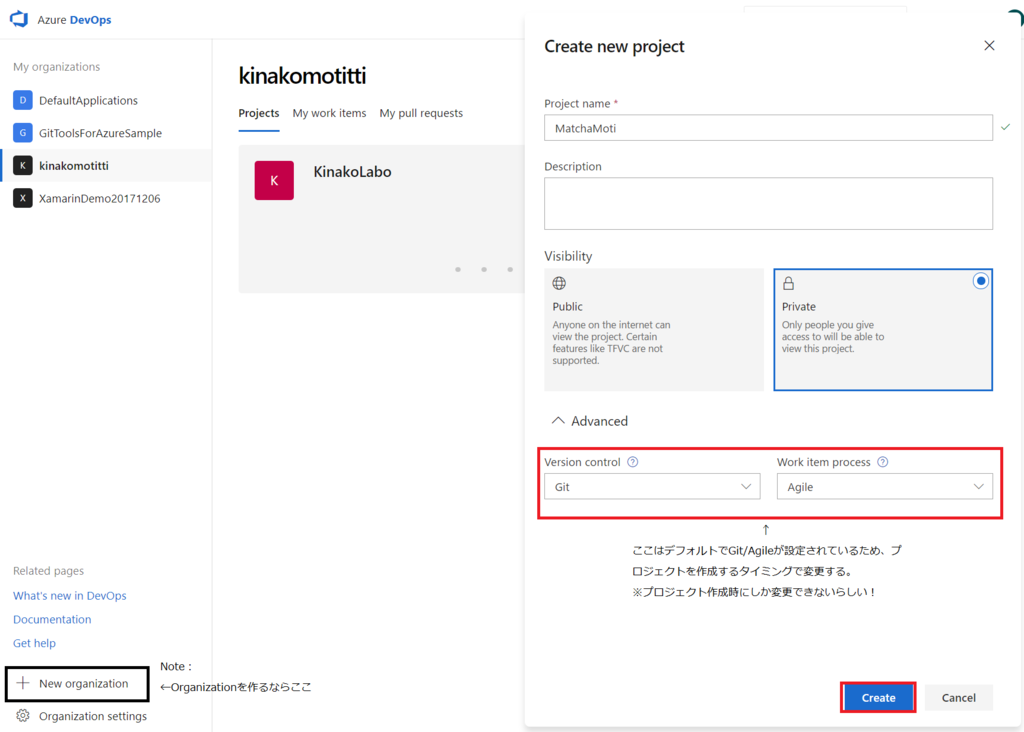Click the globe icon for Public visibility
Screen dimensions: 1024x732
point(559,283)
